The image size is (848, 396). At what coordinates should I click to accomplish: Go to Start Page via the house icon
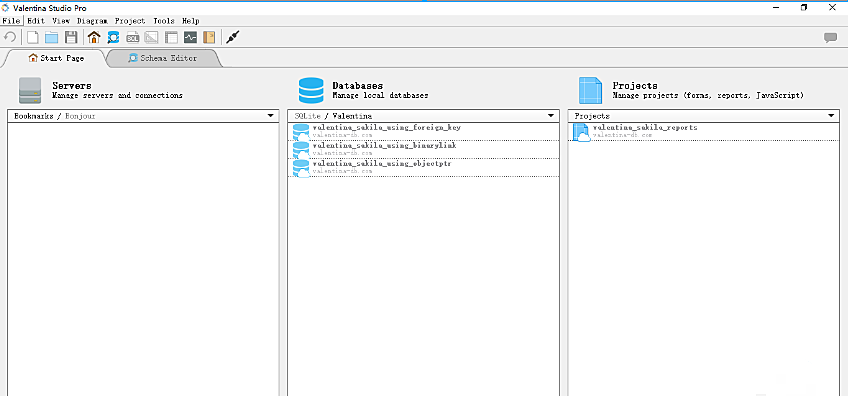tap(94, 37)
